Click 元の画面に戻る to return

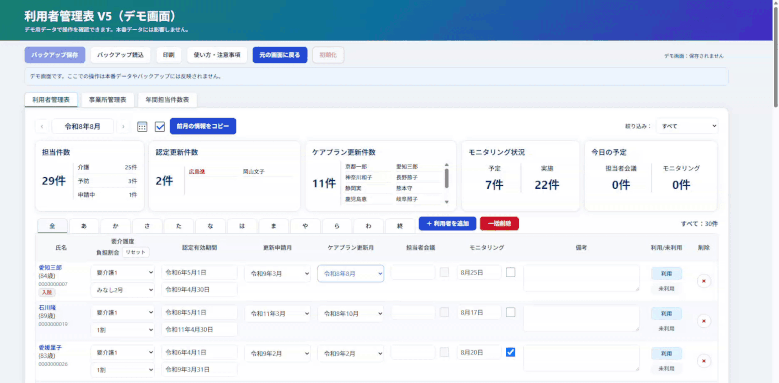280,55
